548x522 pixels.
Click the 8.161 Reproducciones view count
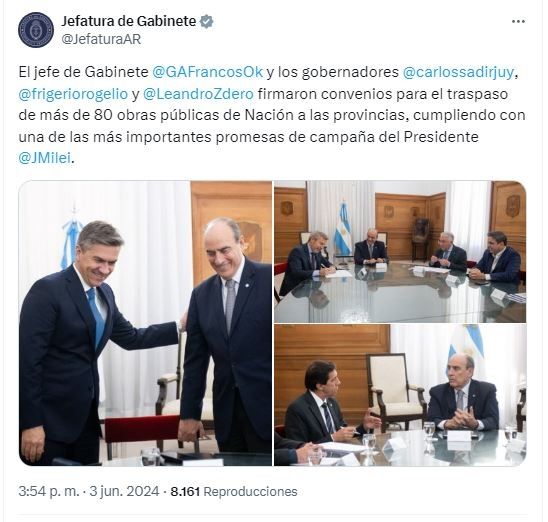[234, 492]
